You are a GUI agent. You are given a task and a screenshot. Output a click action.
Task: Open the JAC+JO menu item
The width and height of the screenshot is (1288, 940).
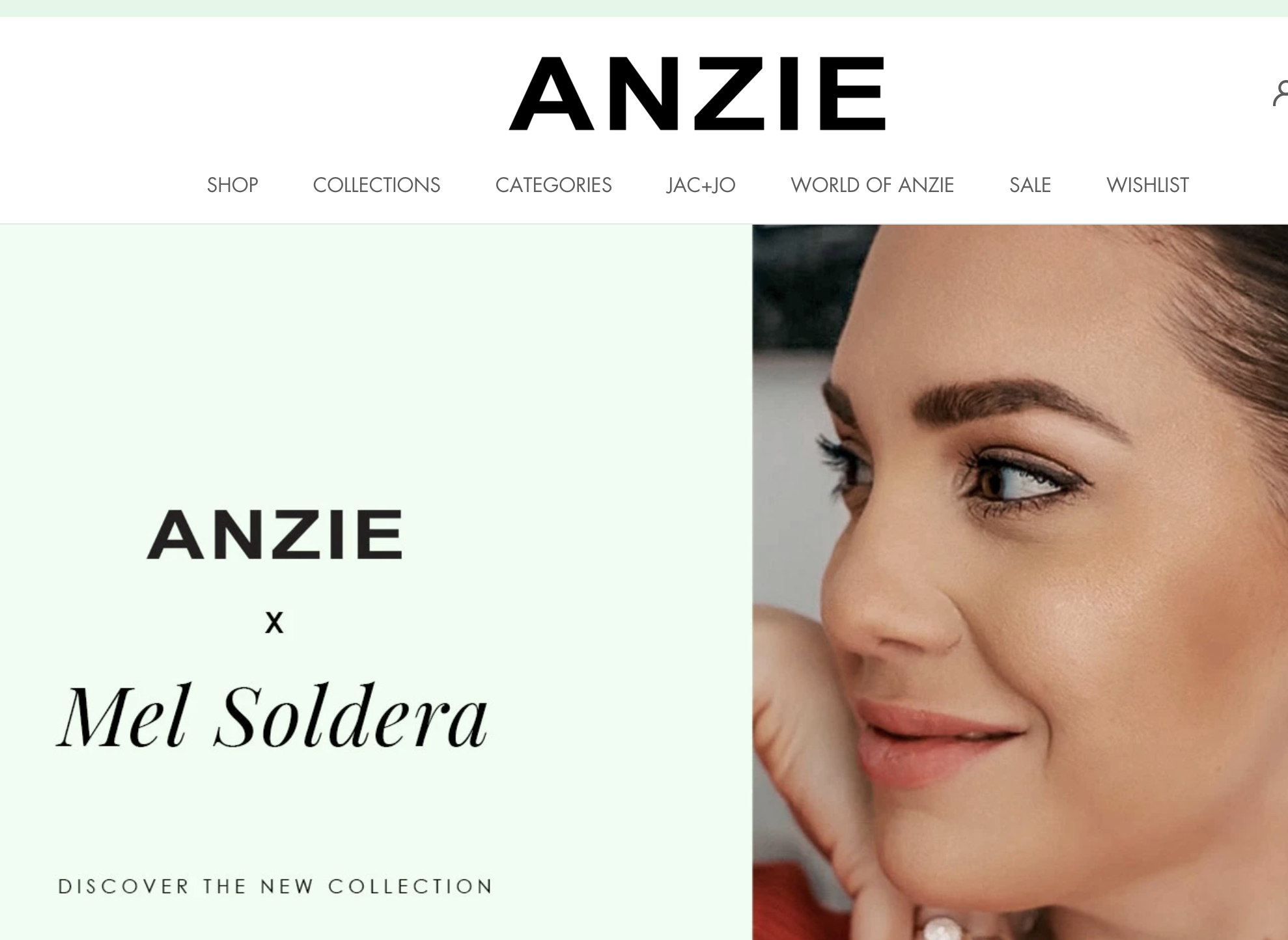pos(701,185)
